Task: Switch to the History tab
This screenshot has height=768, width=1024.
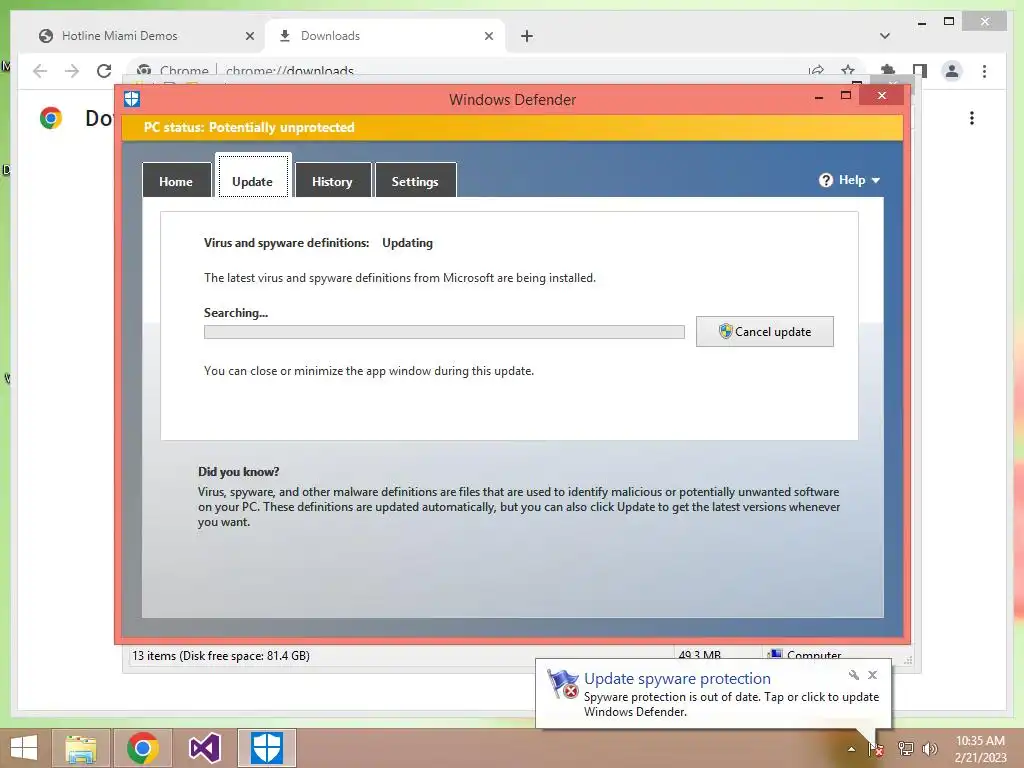Action: click(x=332, y=181)
